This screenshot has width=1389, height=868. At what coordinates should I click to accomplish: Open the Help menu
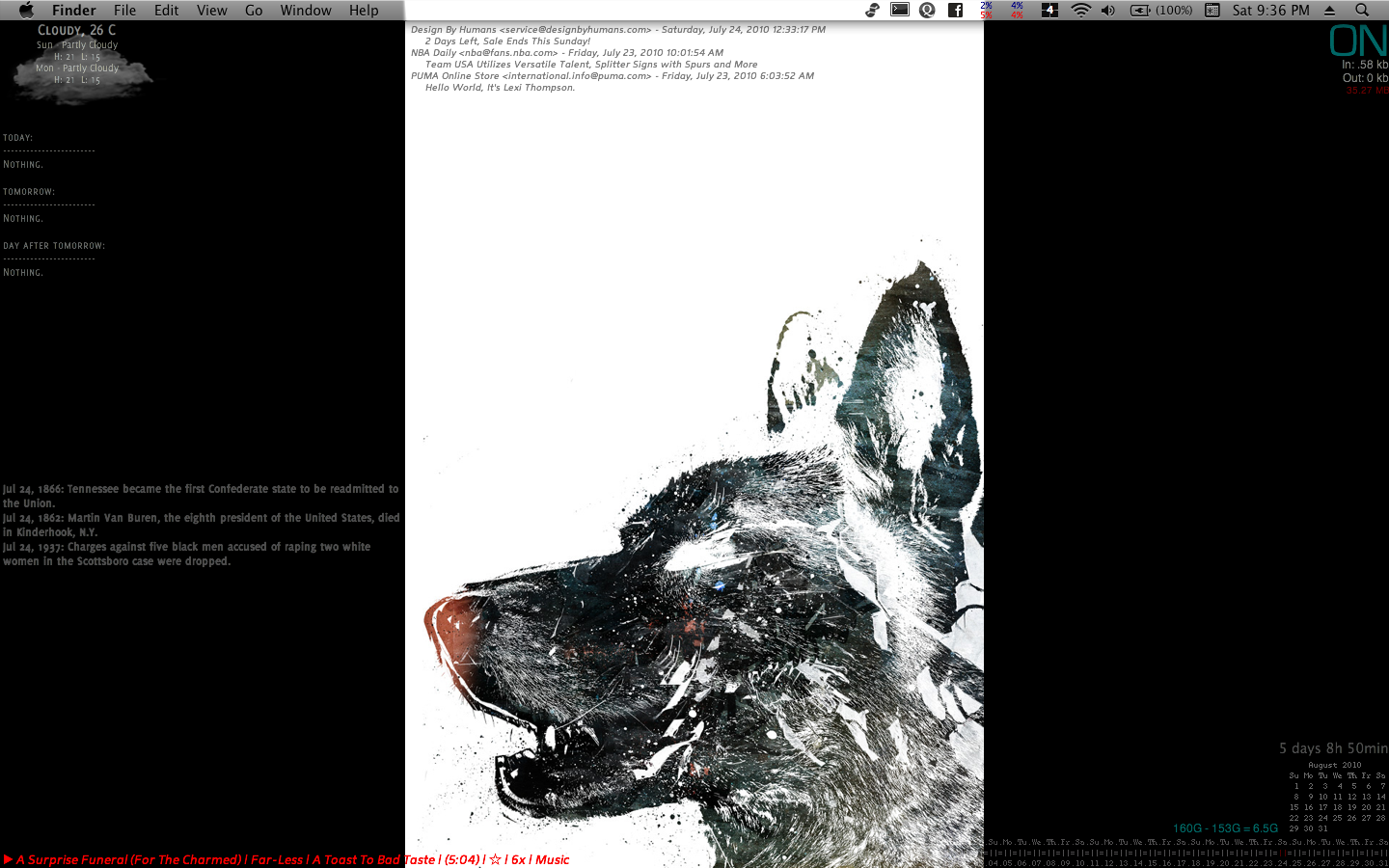point(364,10)
